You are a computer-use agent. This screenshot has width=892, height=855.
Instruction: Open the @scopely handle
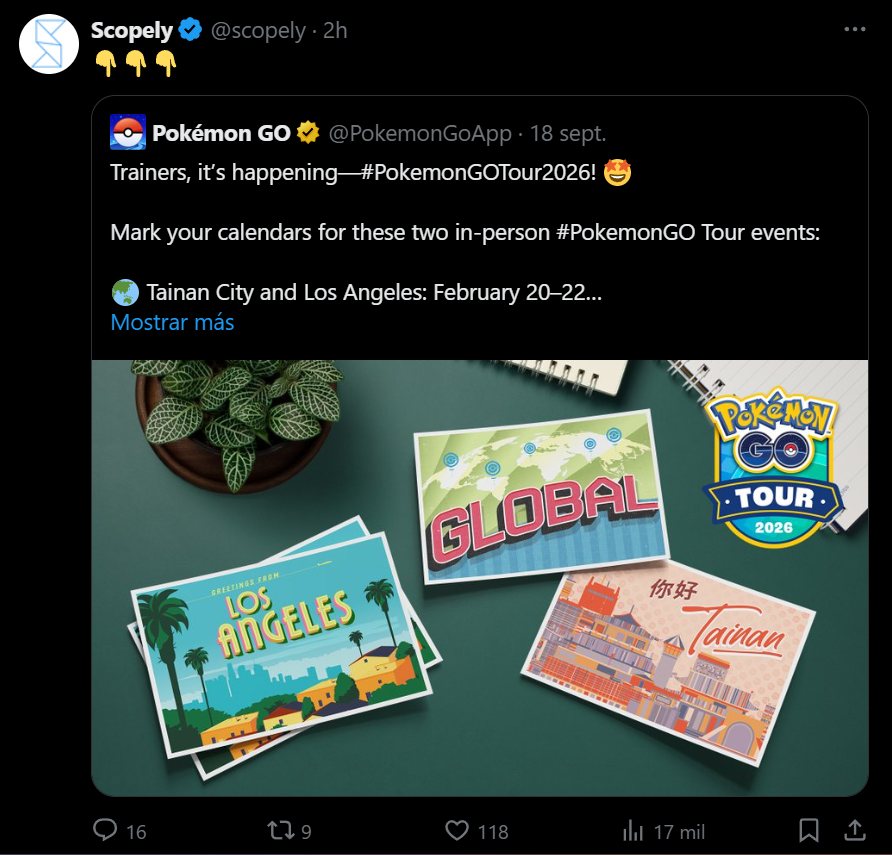(x=257, y=31)
